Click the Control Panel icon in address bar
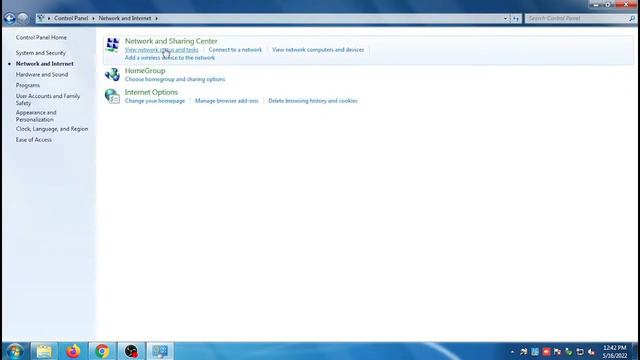Screen dimensions: 640x360 41,18
